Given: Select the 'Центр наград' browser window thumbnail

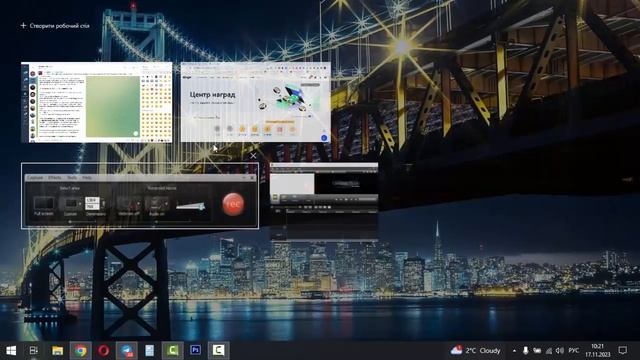Looking at the screenshot, I should [256, 102].
